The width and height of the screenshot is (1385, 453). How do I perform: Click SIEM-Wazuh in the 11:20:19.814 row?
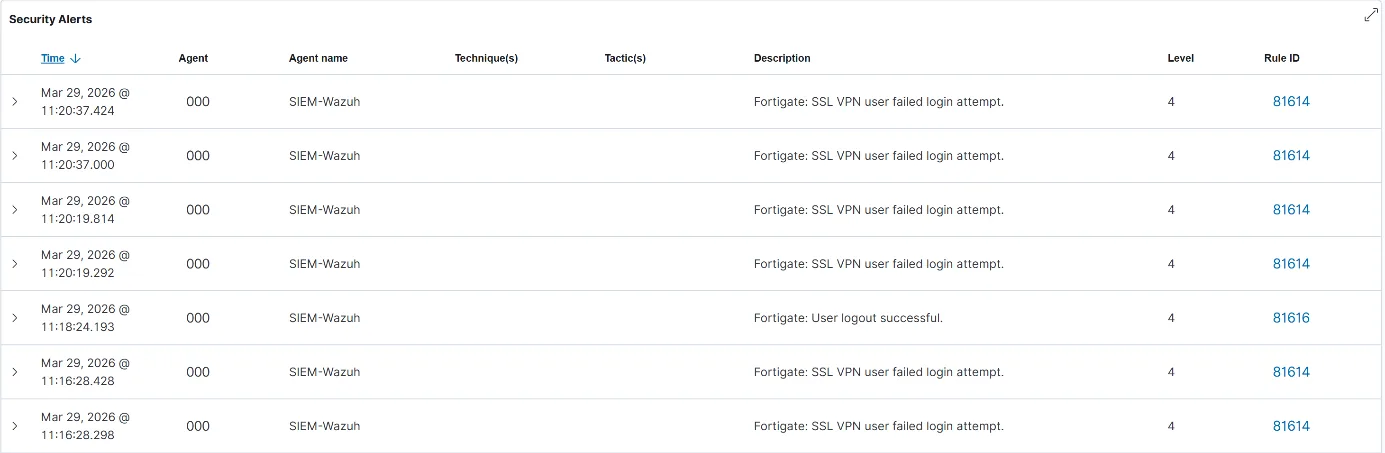(324, 210)
